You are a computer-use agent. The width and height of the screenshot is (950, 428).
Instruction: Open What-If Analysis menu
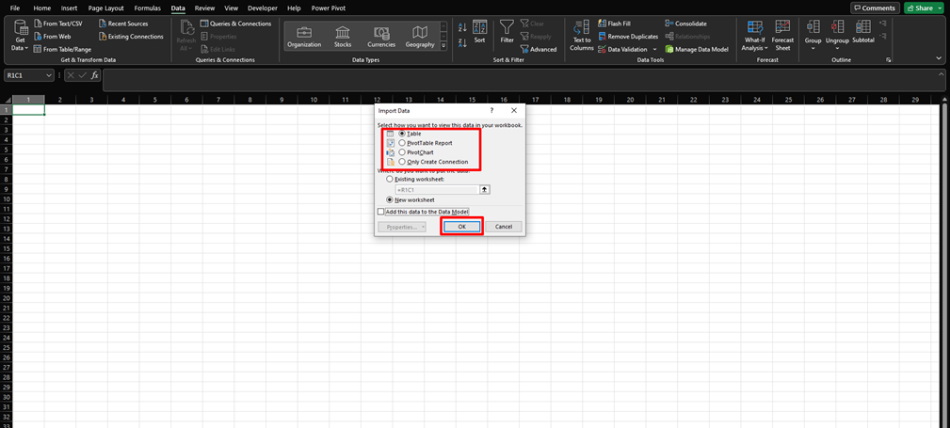pyautogui.click(x=755, y=35)
